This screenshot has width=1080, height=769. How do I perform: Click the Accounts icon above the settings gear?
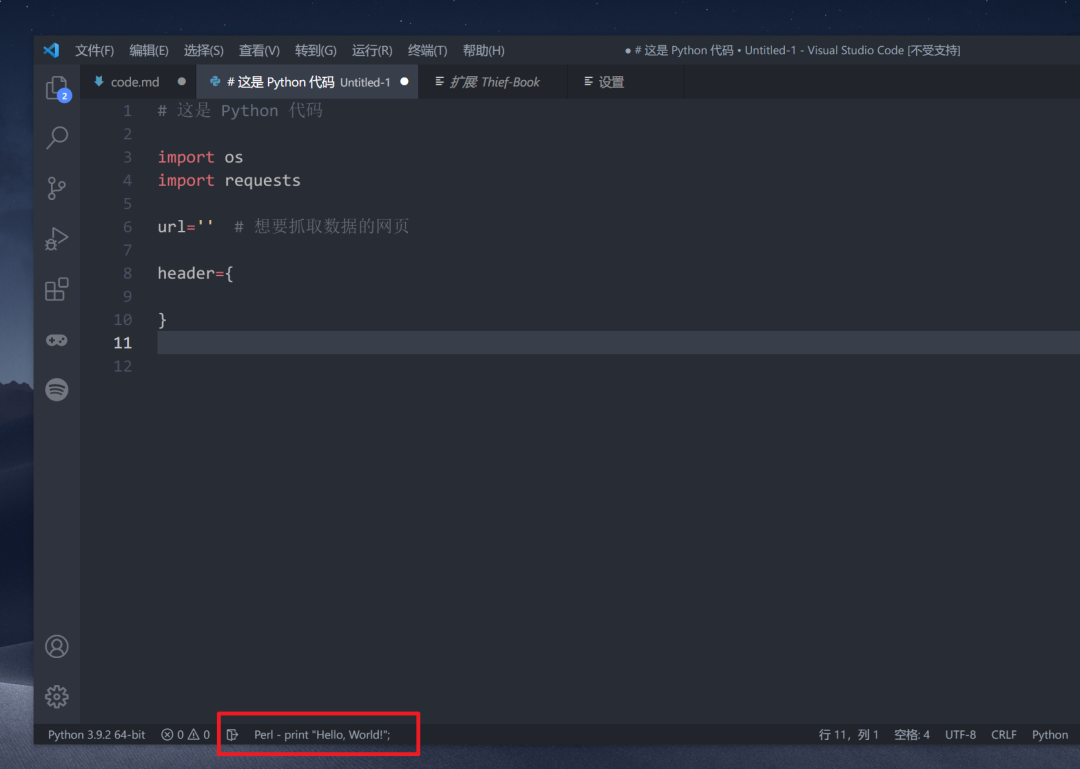56,647
